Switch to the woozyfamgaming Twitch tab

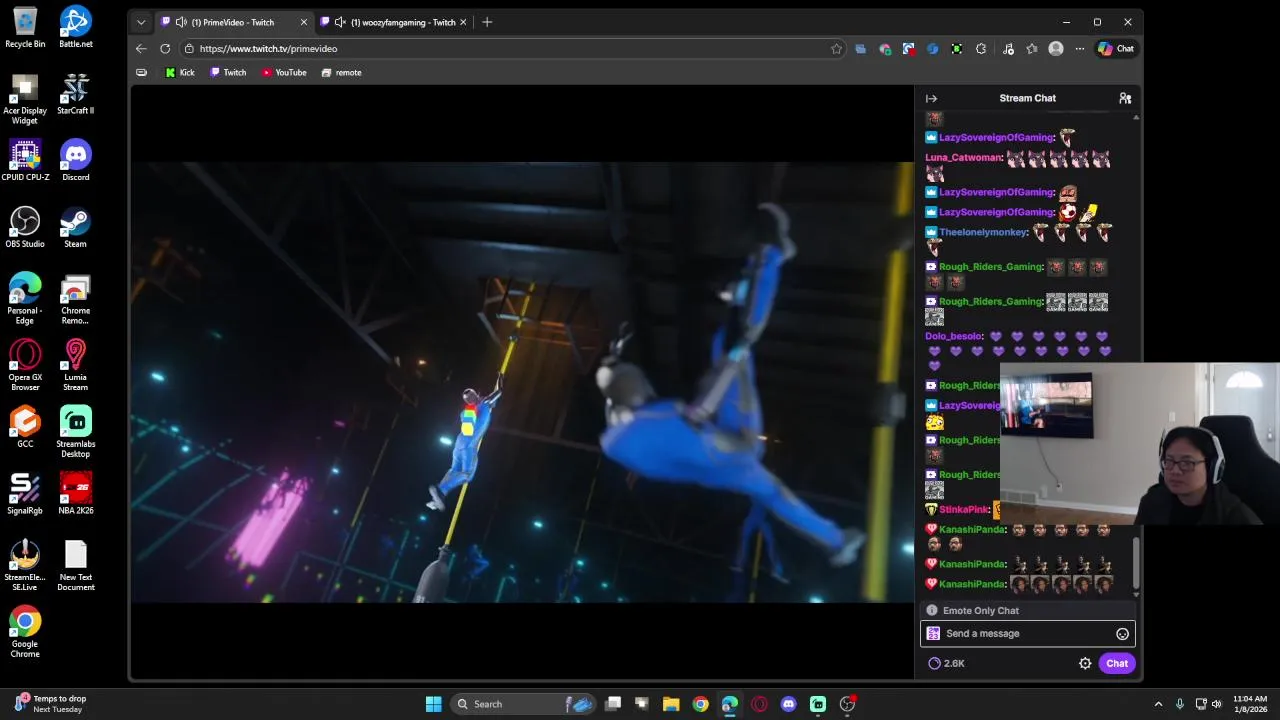tap(396, 22)
